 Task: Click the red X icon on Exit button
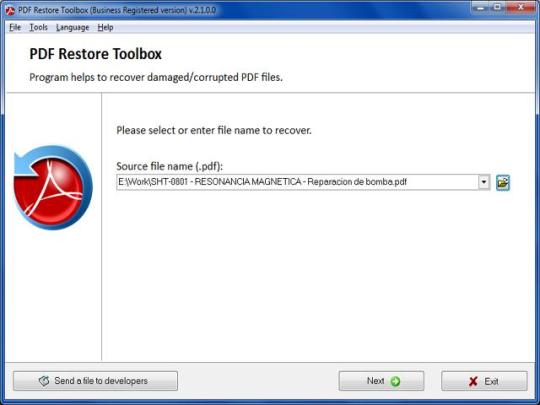pos(473,381)
